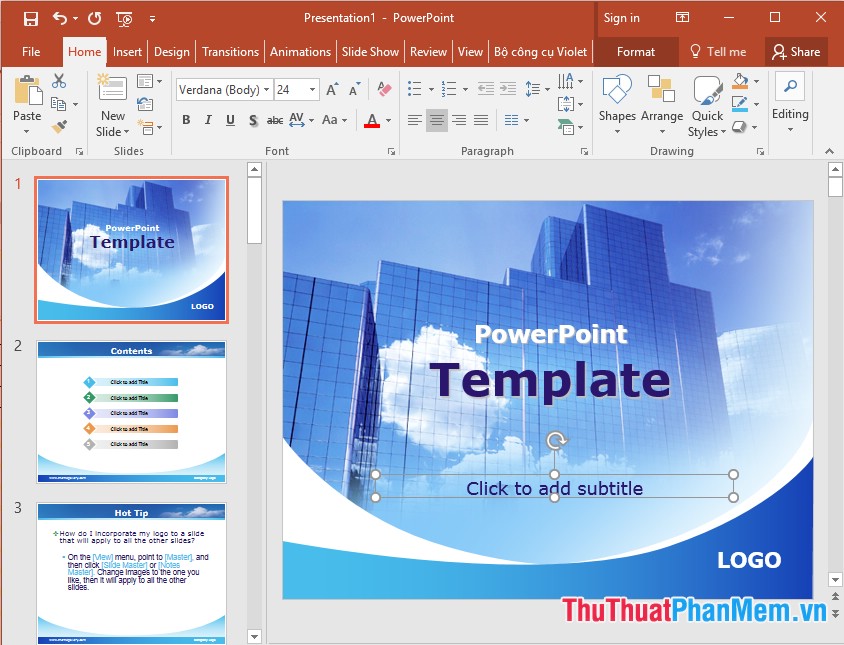Toggle italic formatting

207,119
